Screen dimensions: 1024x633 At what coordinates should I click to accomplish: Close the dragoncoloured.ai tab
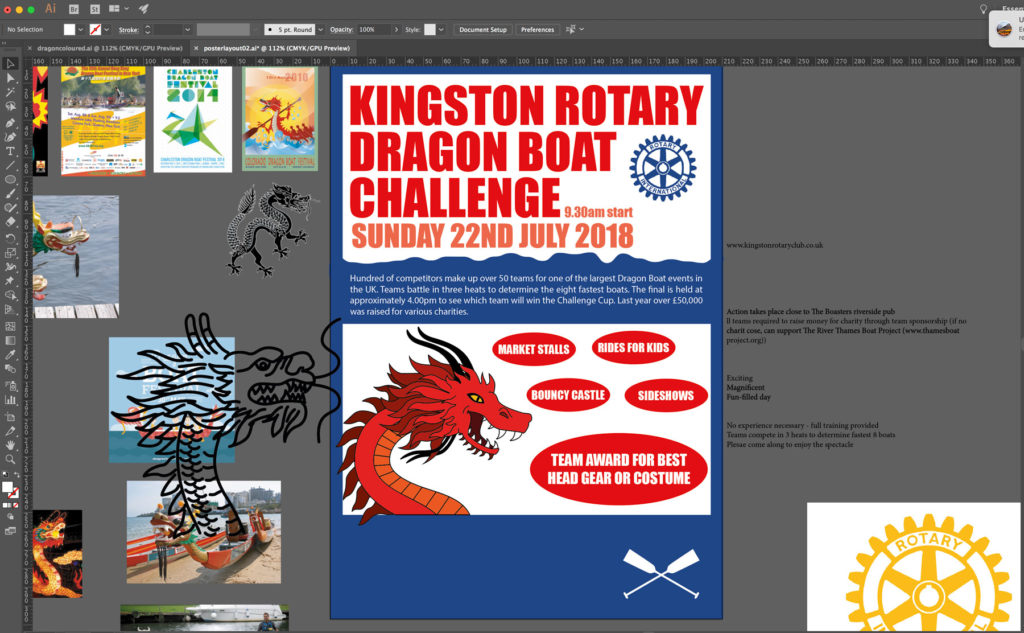coord(29,48)
